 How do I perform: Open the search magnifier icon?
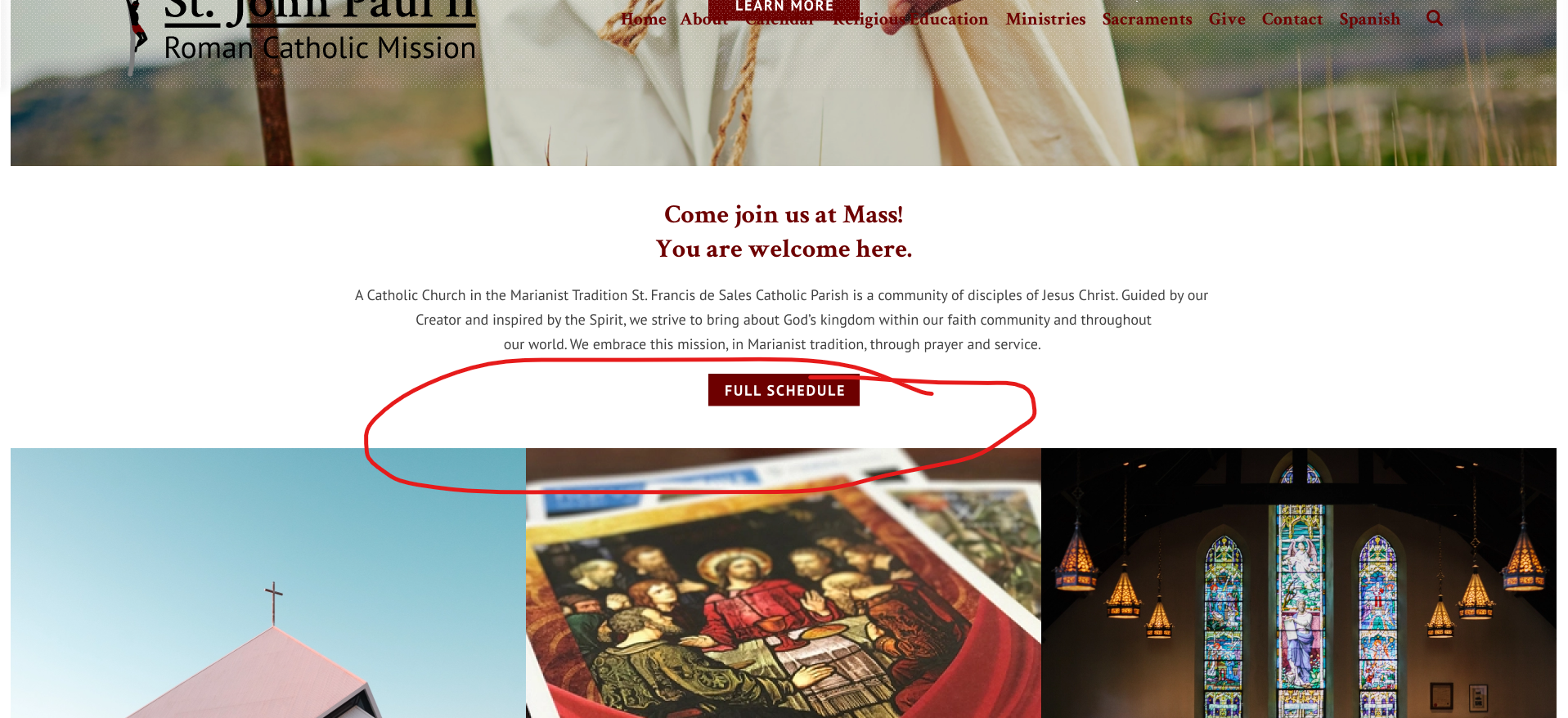(1435, 18)
